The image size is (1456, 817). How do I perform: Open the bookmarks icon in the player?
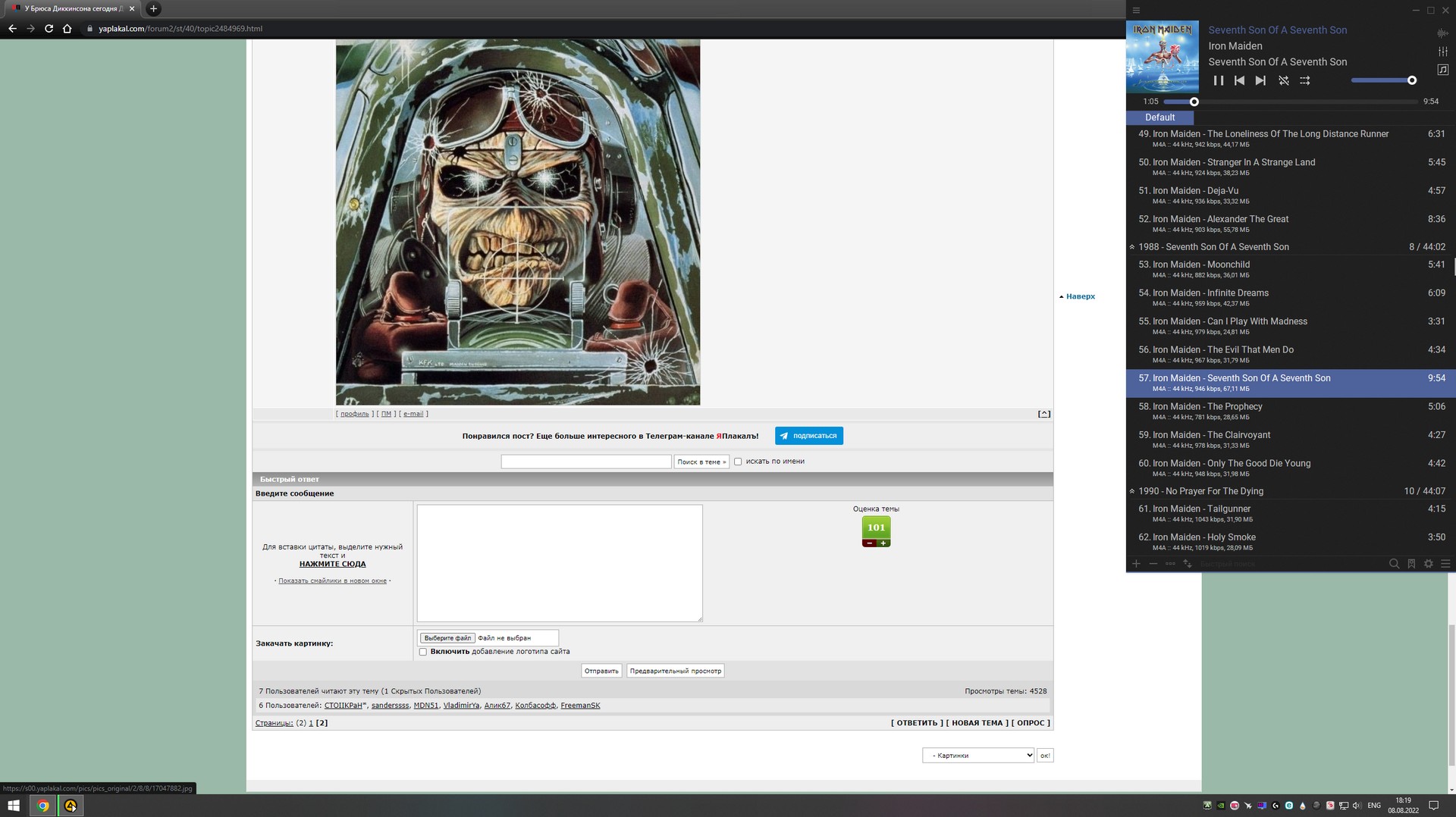1411,564
